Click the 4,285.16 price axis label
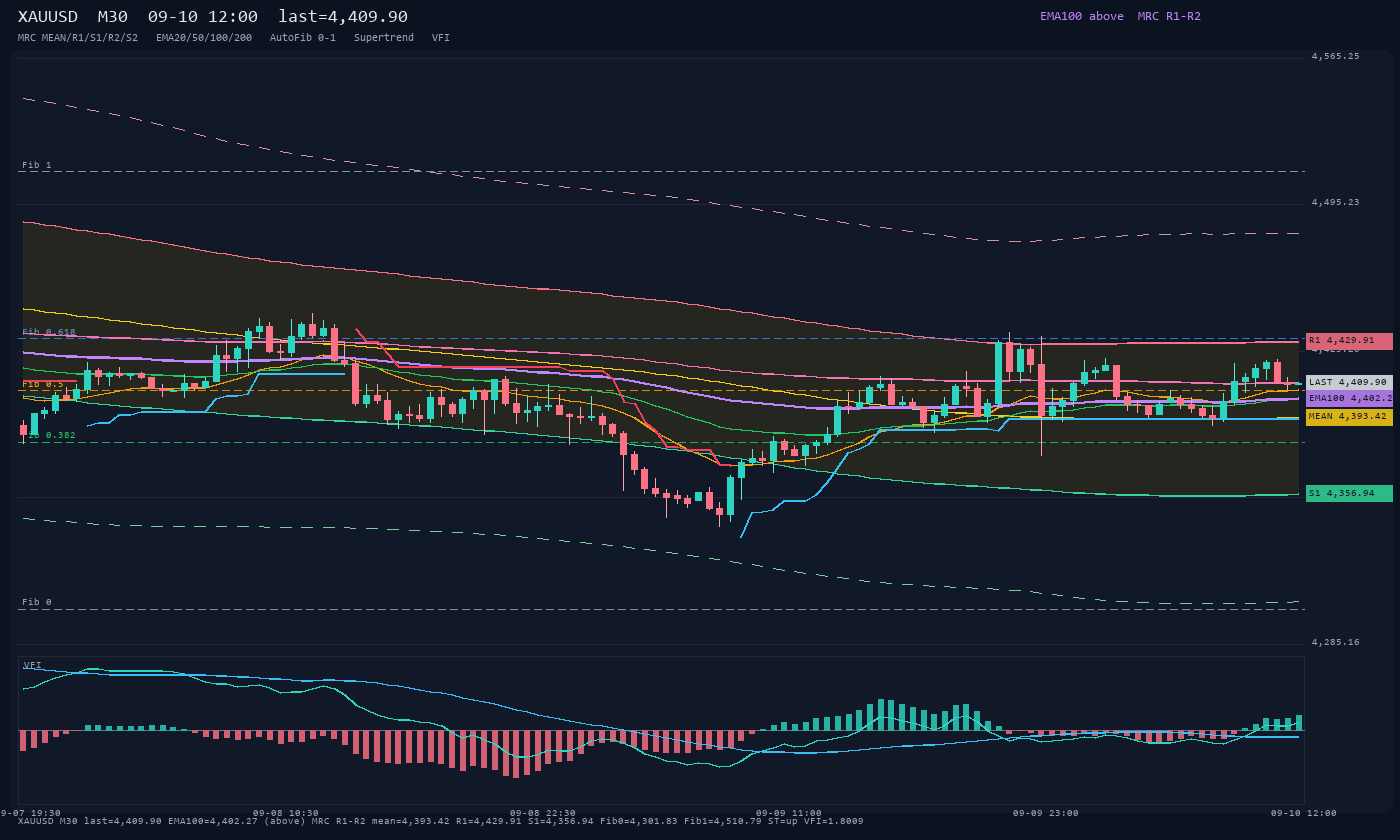The image size is (1400, 840). pyautogui.click(x=1336, y=642)
